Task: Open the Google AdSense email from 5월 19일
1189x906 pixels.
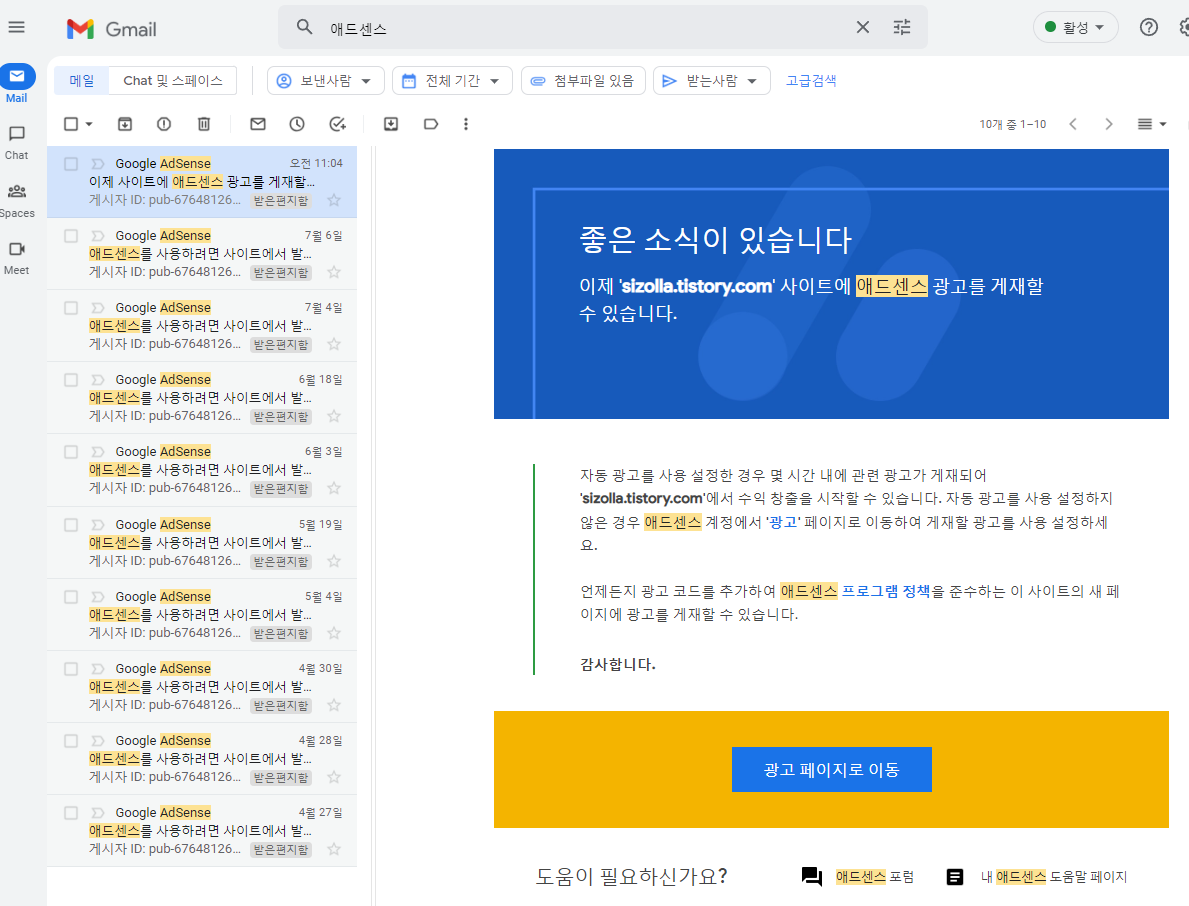Action: 202,543
